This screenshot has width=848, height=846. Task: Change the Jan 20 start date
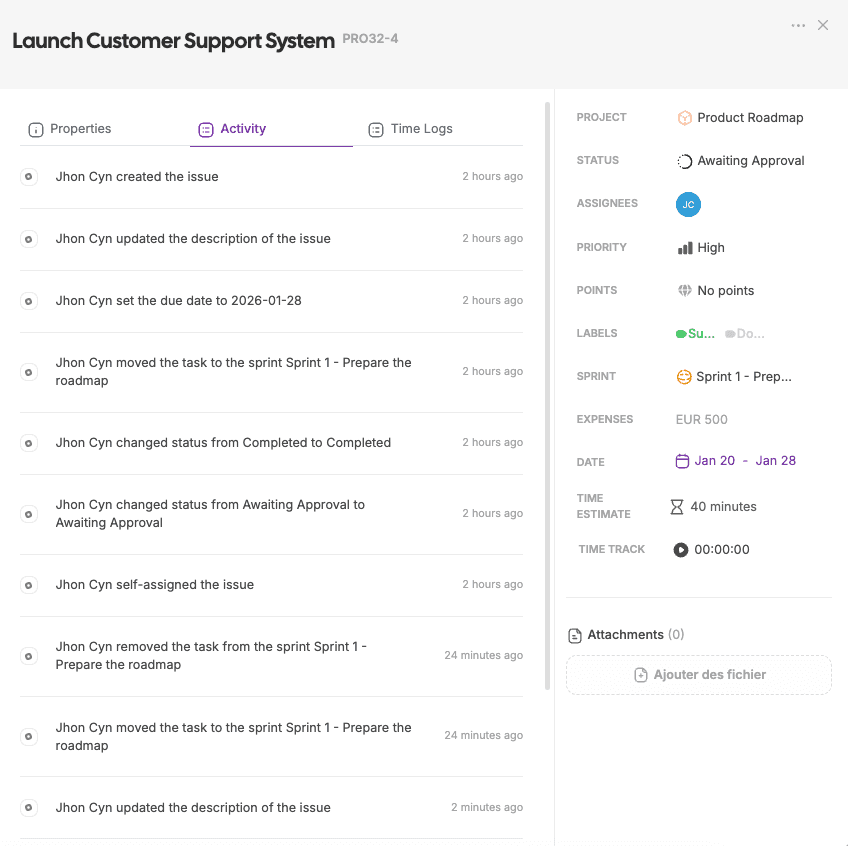(714, 460)
